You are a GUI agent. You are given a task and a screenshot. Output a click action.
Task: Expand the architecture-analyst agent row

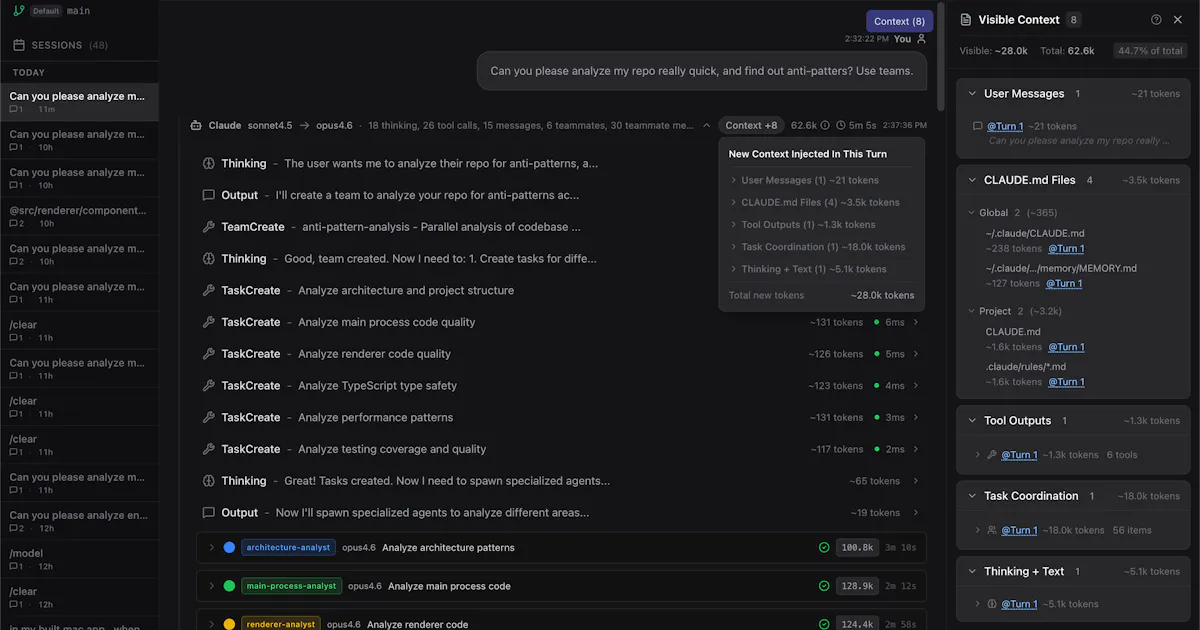point(211,548)
